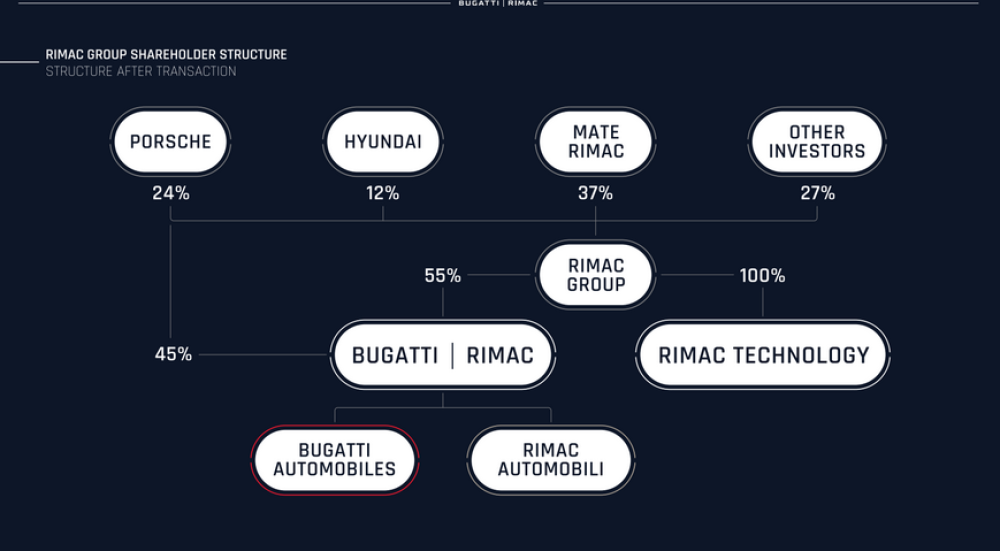Click the Rimac Technology box
This screenshot has height=551, width=1000.
[x=763, y=355]
